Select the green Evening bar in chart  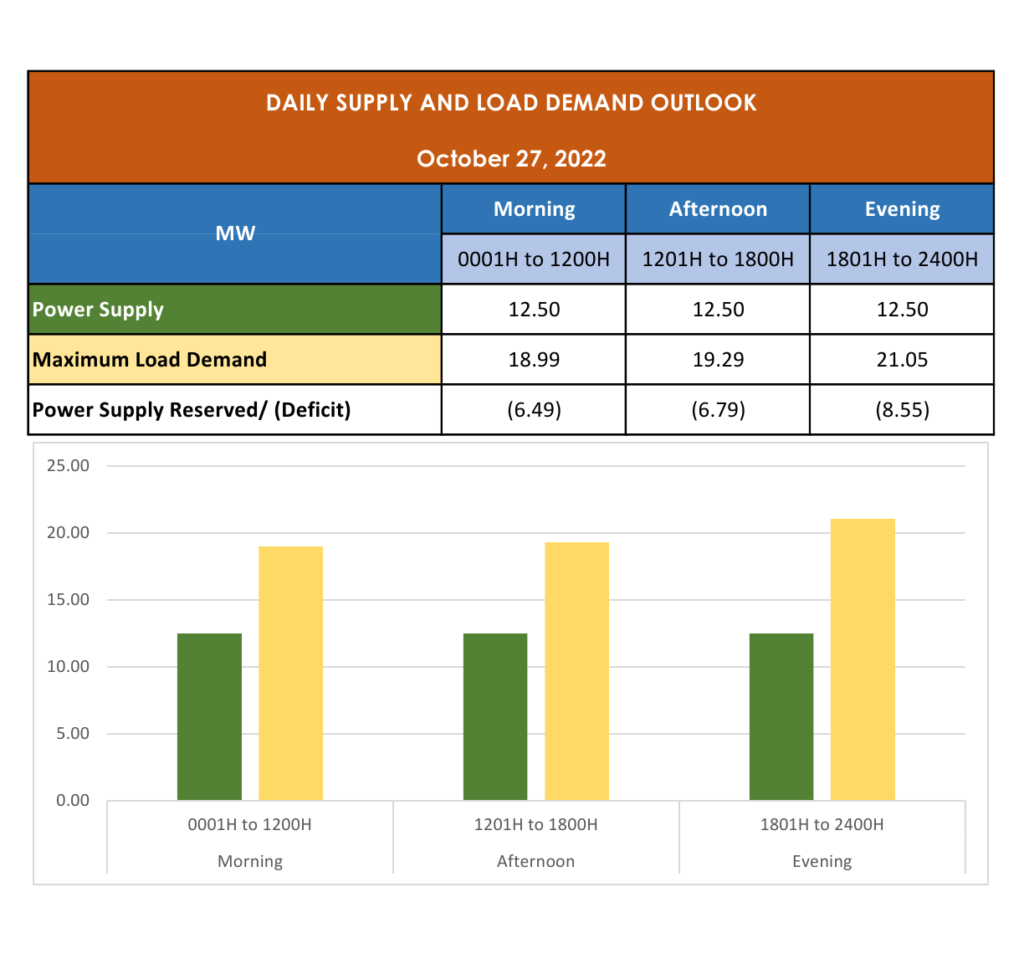point(781,717)
